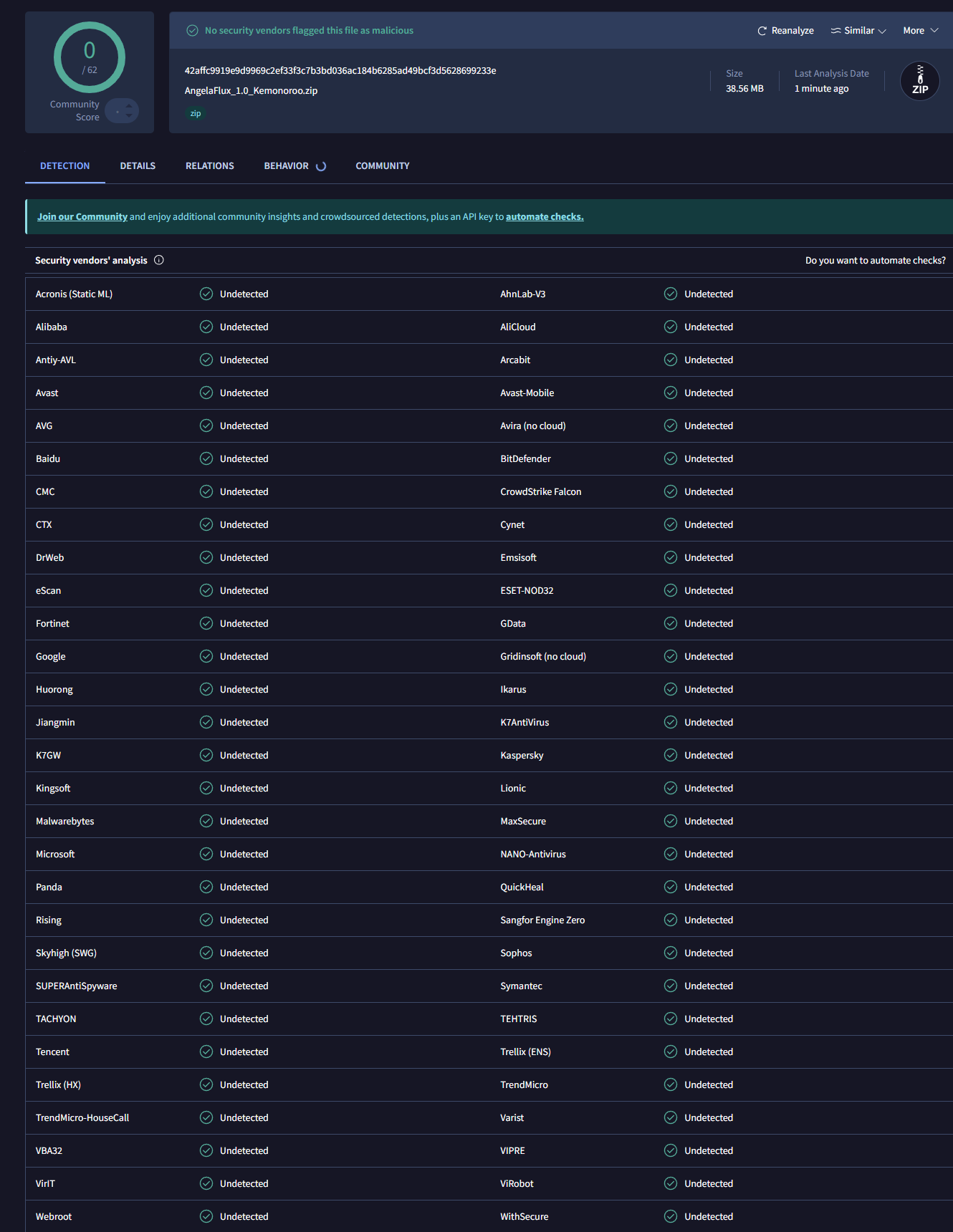953x1232 pixels.
Task: Click the CrowdStrike Falcon undetected check icon
Action: [x=671, y=491]
